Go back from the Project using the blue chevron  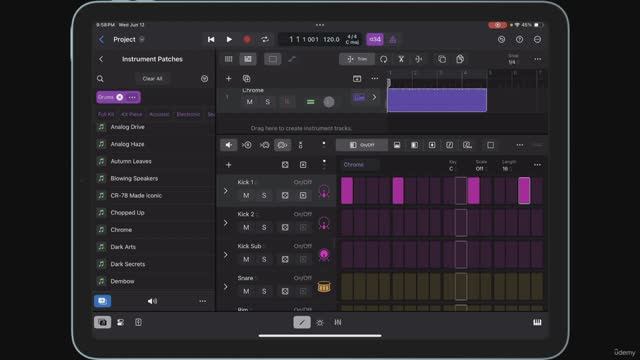[x=101, y=40]
